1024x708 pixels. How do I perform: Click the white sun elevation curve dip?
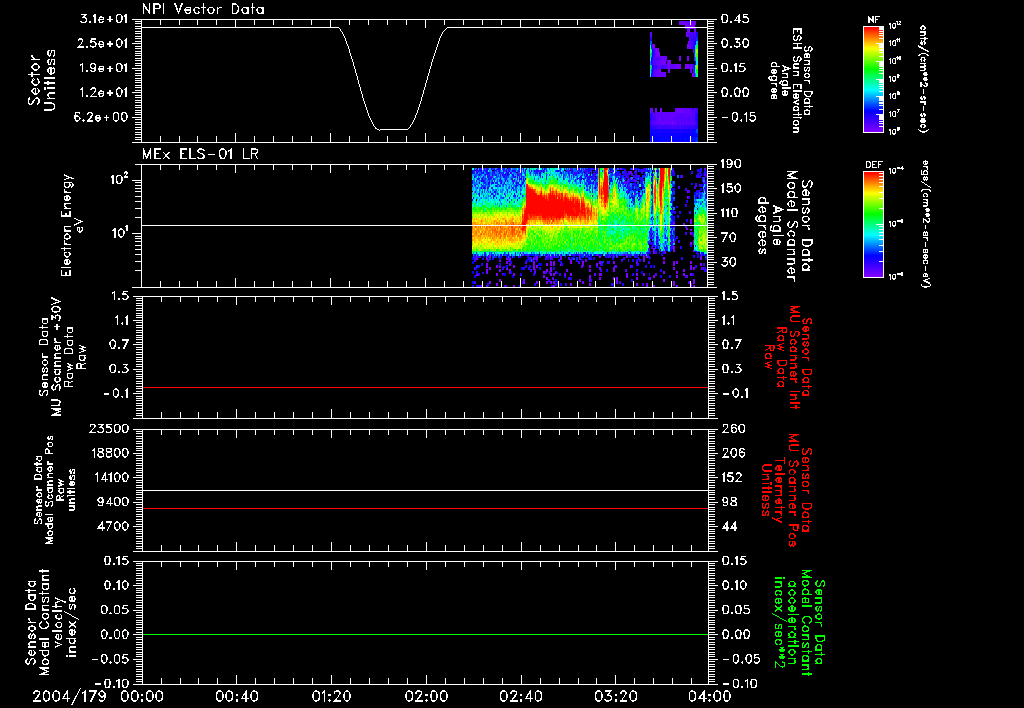coord(393,129)
